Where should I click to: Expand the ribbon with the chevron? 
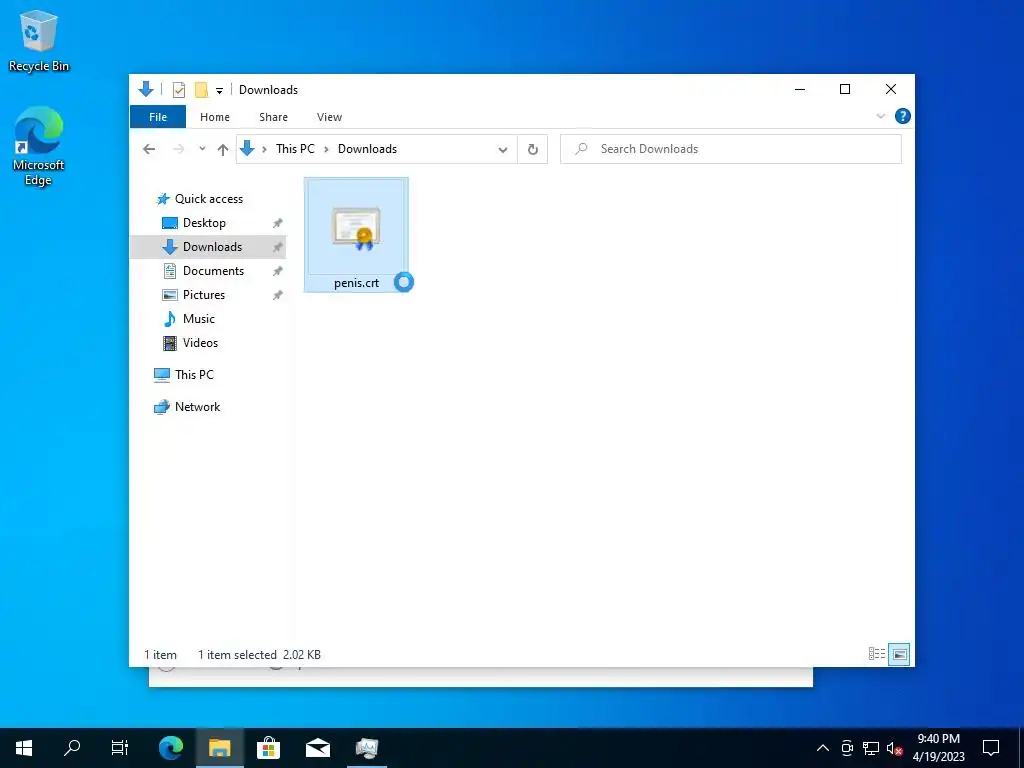click(880, 116)
